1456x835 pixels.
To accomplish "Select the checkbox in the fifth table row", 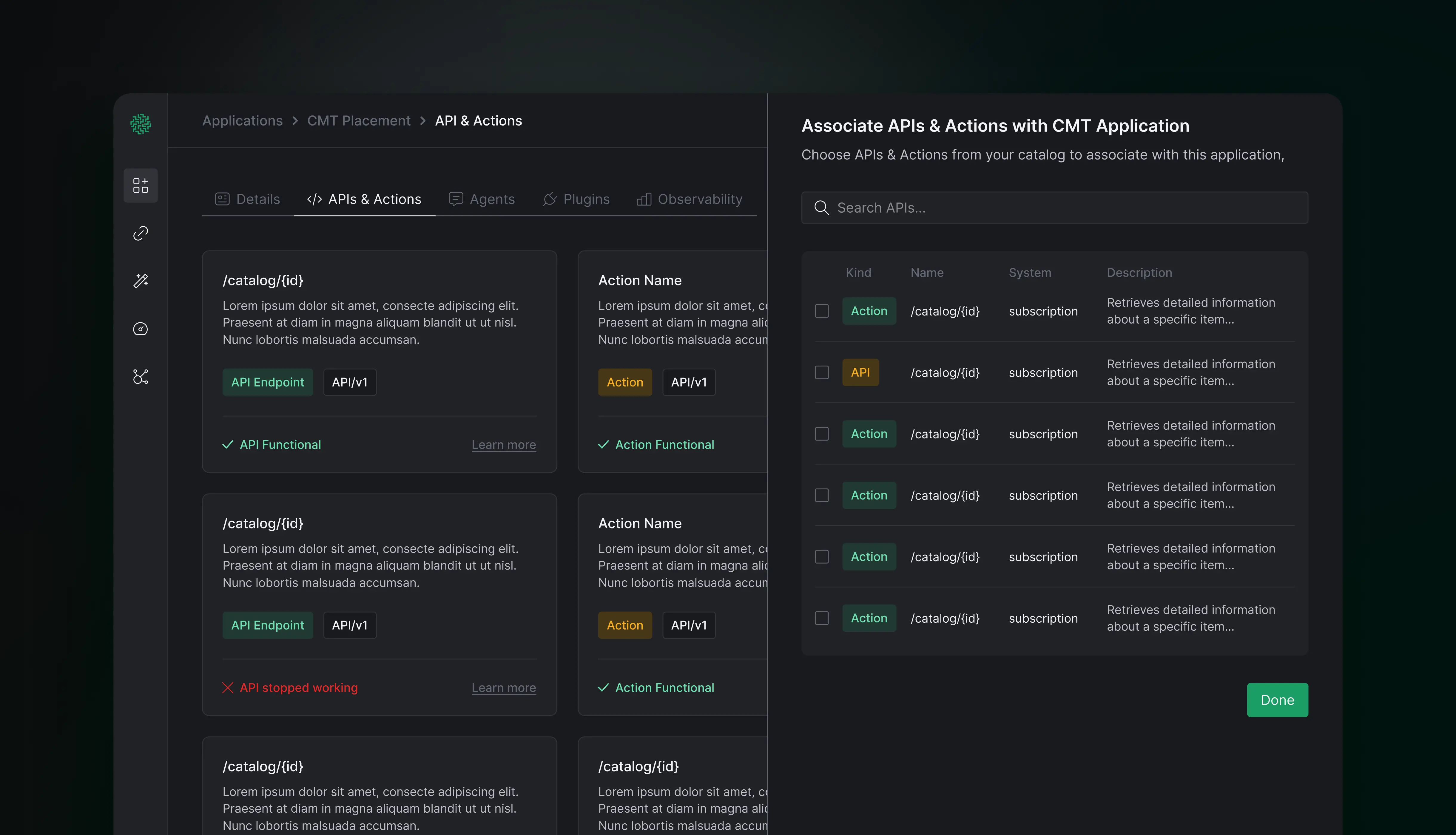I will click(822, 556).
